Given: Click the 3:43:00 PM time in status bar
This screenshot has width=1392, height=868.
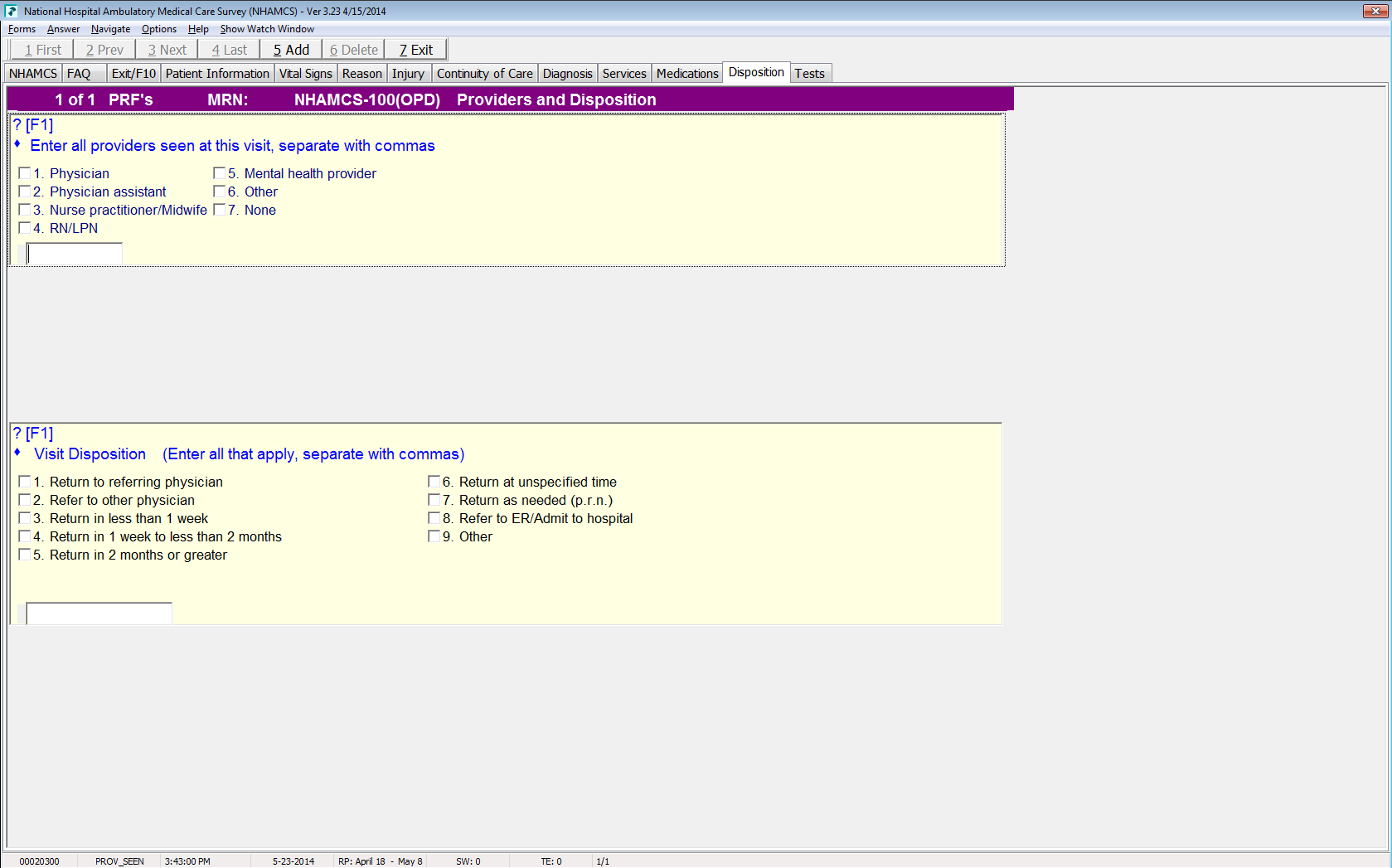Looking at the screenshot, I should pyautogui.click(x=187, y=861).
